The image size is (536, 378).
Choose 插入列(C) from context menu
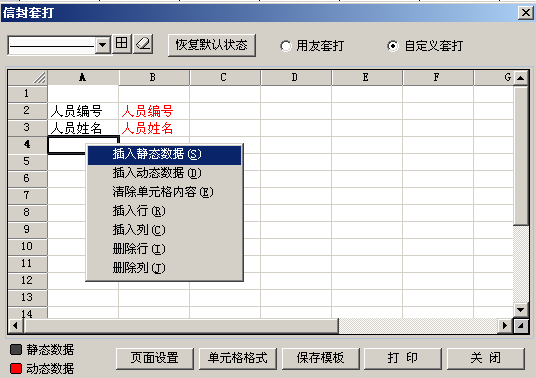[164, 230]
